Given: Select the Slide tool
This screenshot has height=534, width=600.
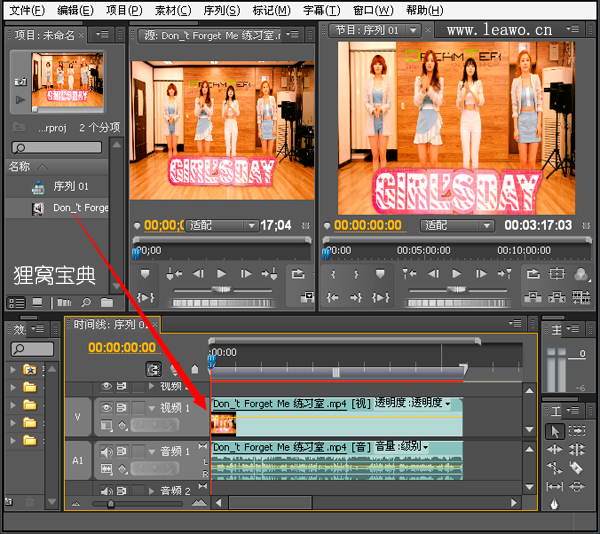Looking at the screenshot, I should (x=577, y=486).
